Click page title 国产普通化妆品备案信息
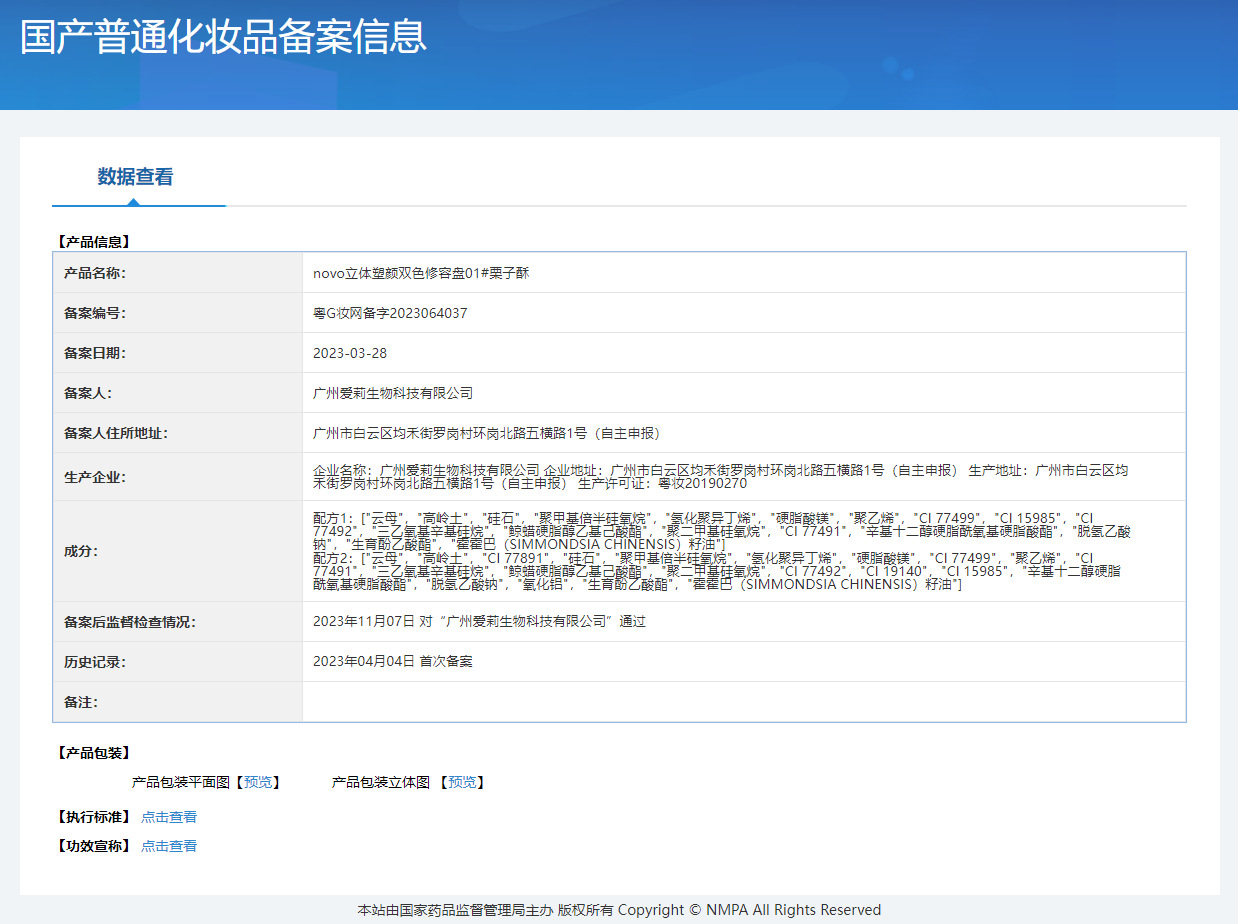 [224, 36]
